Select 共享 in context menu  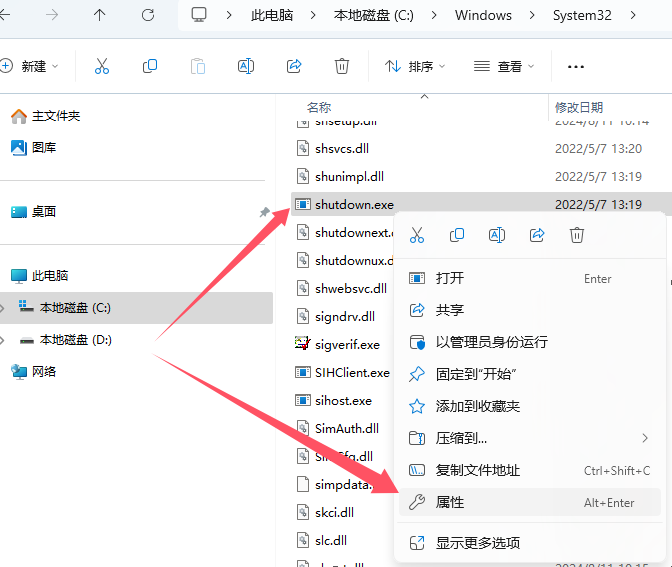click(x=530, y=310)
